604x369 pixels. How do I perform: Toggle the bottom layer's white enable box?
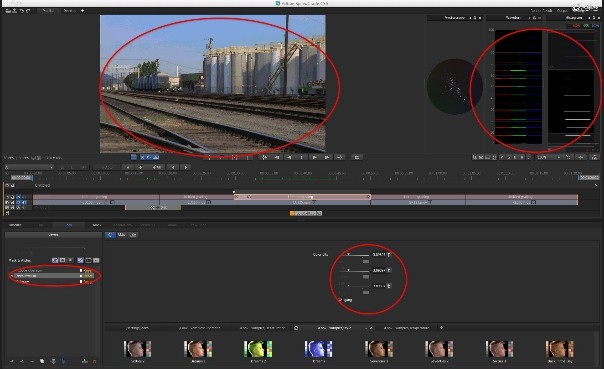81,282
